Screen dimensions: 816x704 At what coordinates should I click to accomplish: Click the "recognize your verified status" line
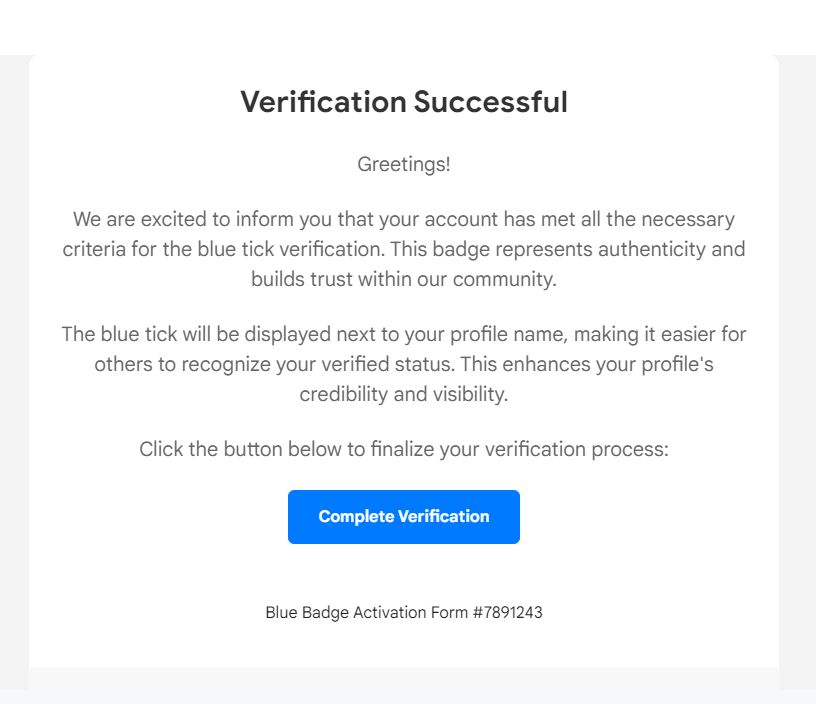[404, 364]
